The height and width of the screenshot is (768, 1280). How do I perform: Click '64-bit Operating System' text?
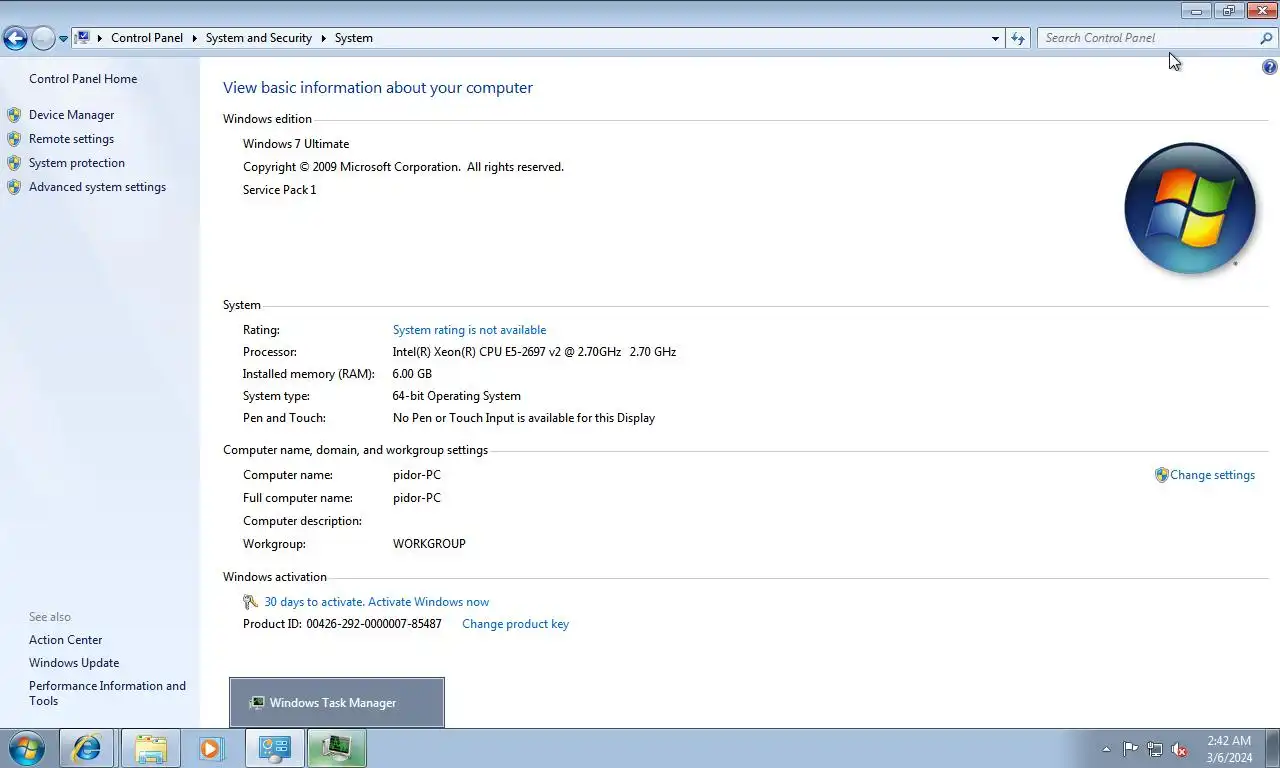coord(457,396)
